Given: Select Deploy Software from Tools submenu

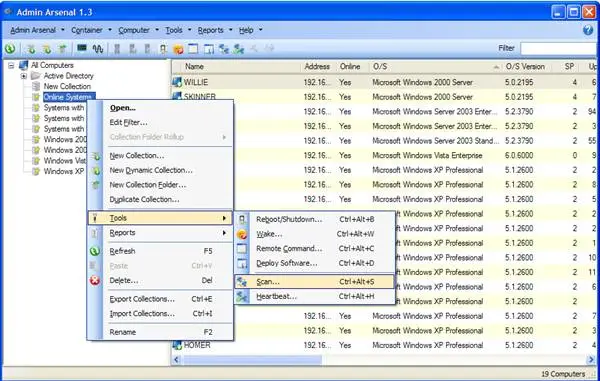Looking at the screenshot, I should (x=287, y=263).
